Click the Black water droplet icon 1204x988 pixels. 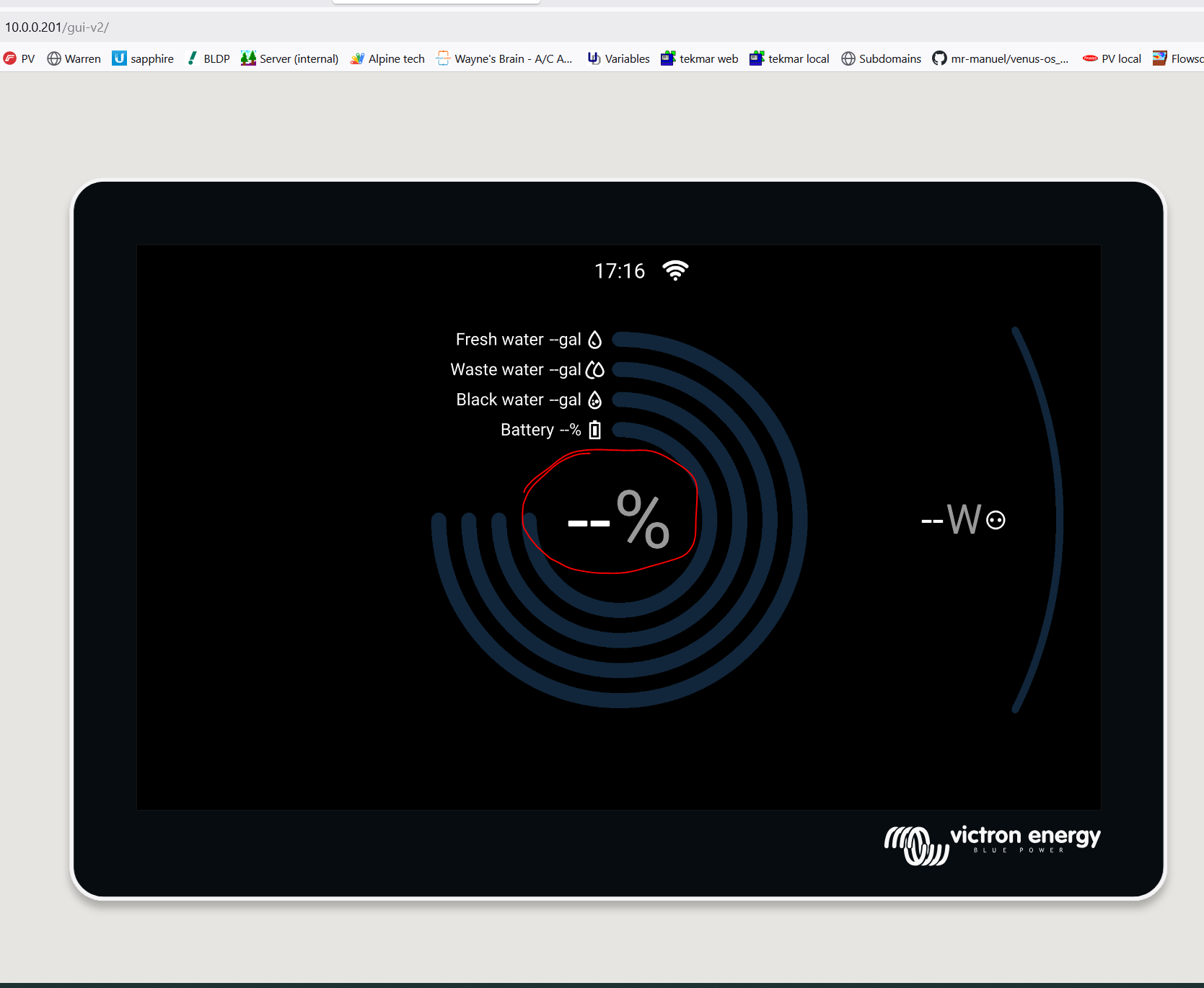click(594, 400)
